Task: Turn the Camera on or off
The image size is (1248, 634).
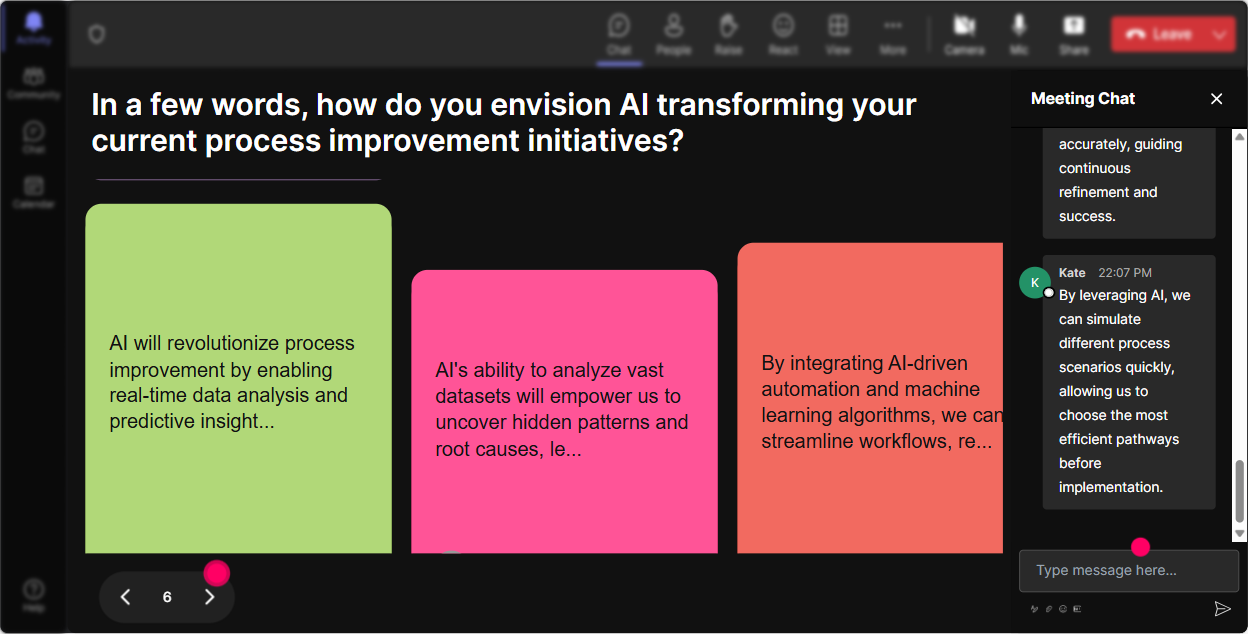Action: (x=964, y=34)
